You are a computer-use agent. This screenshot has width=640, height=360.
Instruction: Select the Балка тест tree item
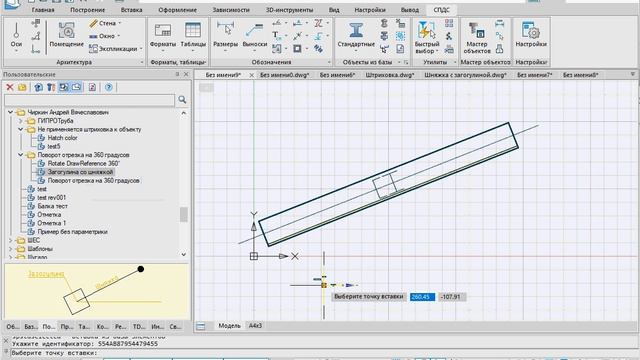click(x=53, y=206)
